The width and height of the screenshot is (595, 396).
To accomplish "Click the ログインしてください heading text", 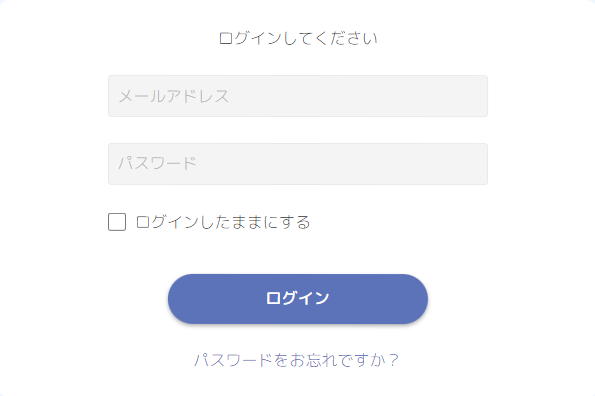I will pyautogui.click(x=298, y=38).
